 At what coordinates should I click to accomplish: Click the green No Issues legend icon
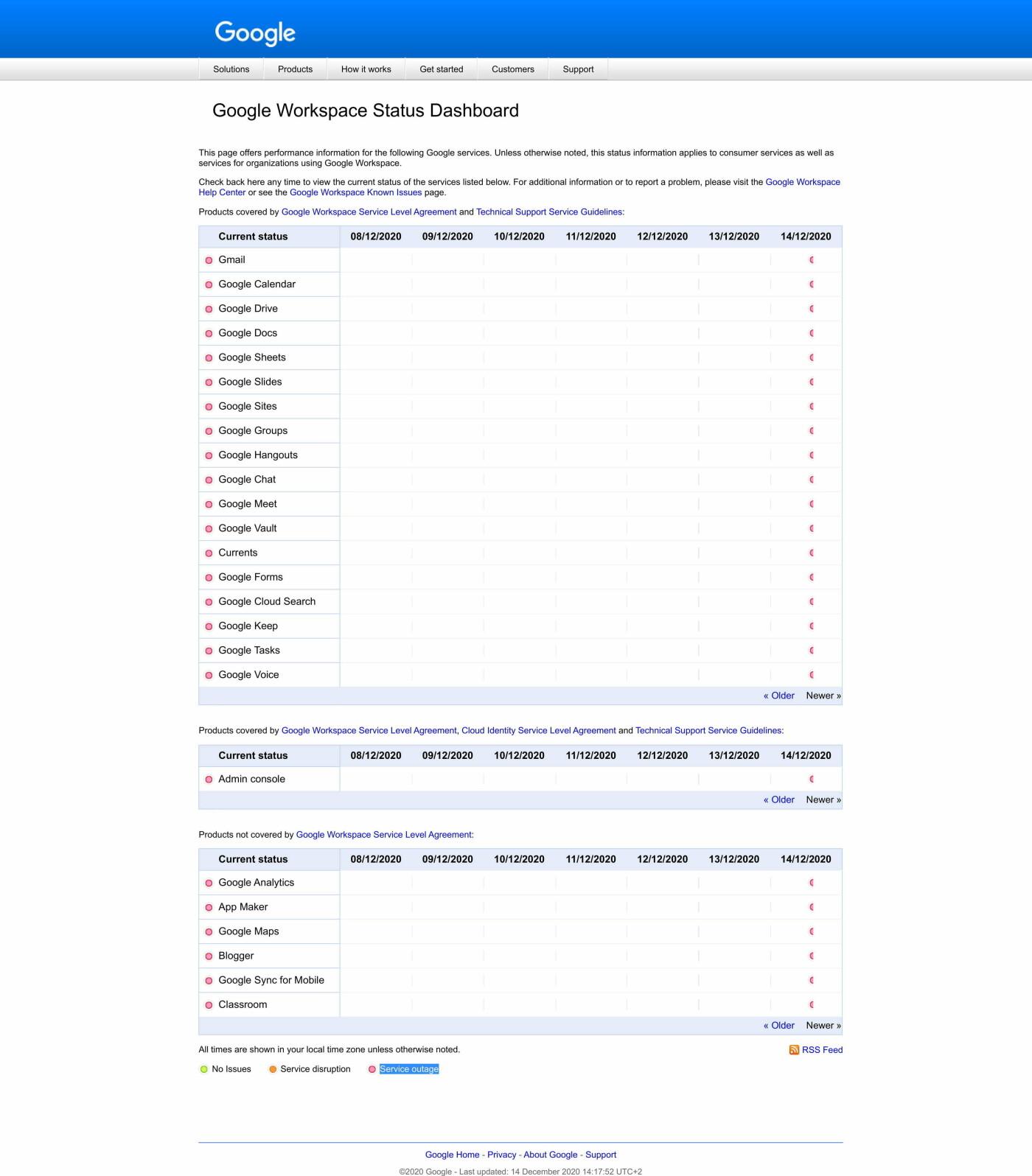[204, 1069]
